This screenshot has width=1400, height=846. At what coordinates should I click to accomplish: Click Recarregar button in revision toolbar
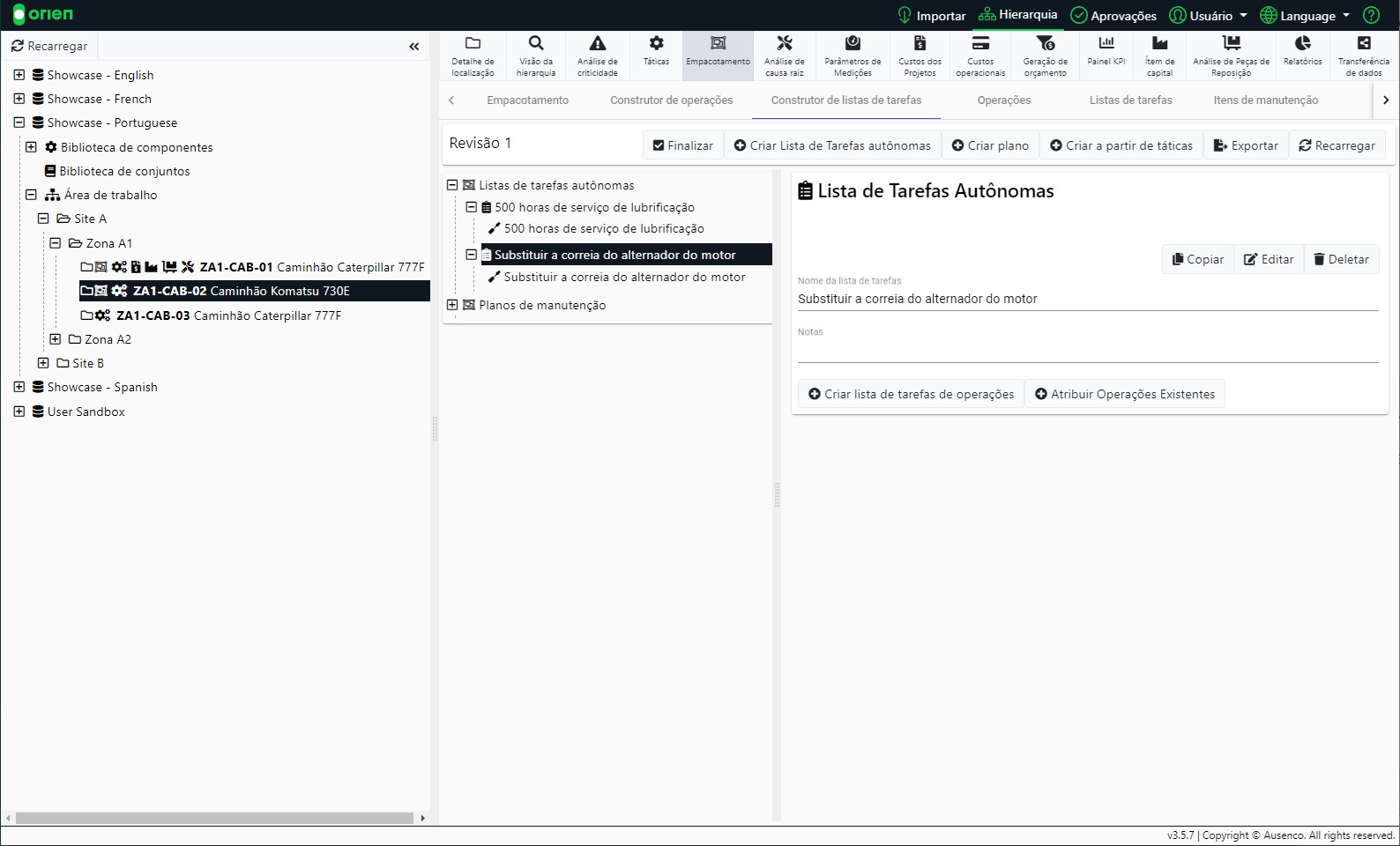tap(1337, 145)
